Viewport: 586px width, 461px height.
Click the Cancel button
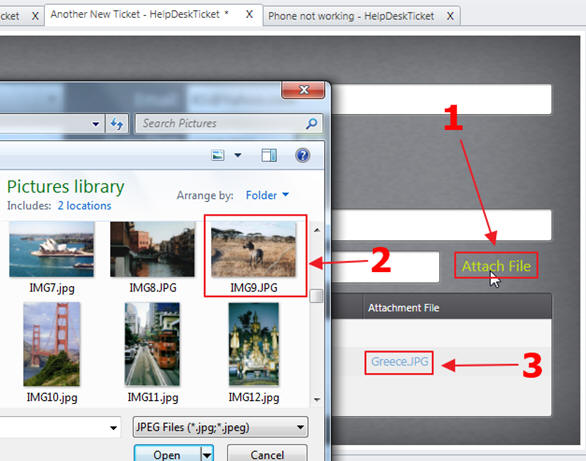pos(267,454)
